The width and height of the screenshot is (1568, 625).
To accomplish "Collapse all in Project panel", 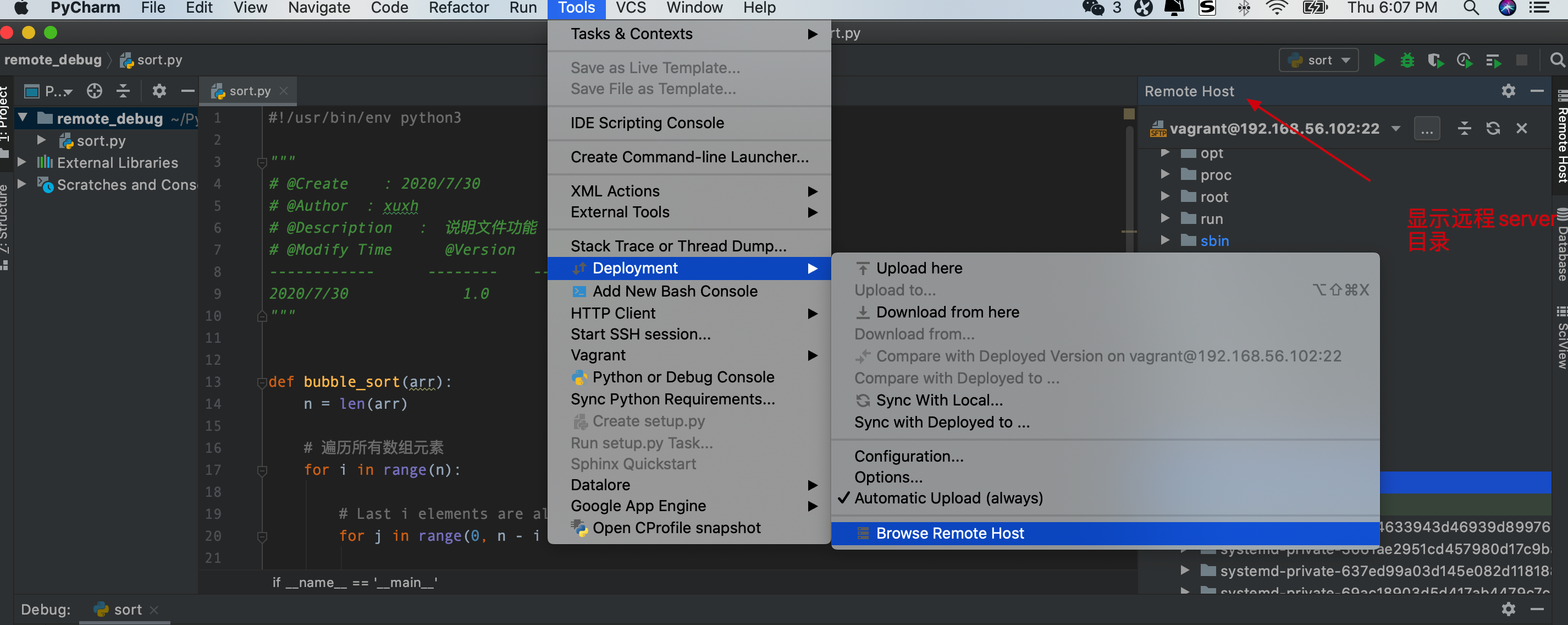I will [123, 91].
